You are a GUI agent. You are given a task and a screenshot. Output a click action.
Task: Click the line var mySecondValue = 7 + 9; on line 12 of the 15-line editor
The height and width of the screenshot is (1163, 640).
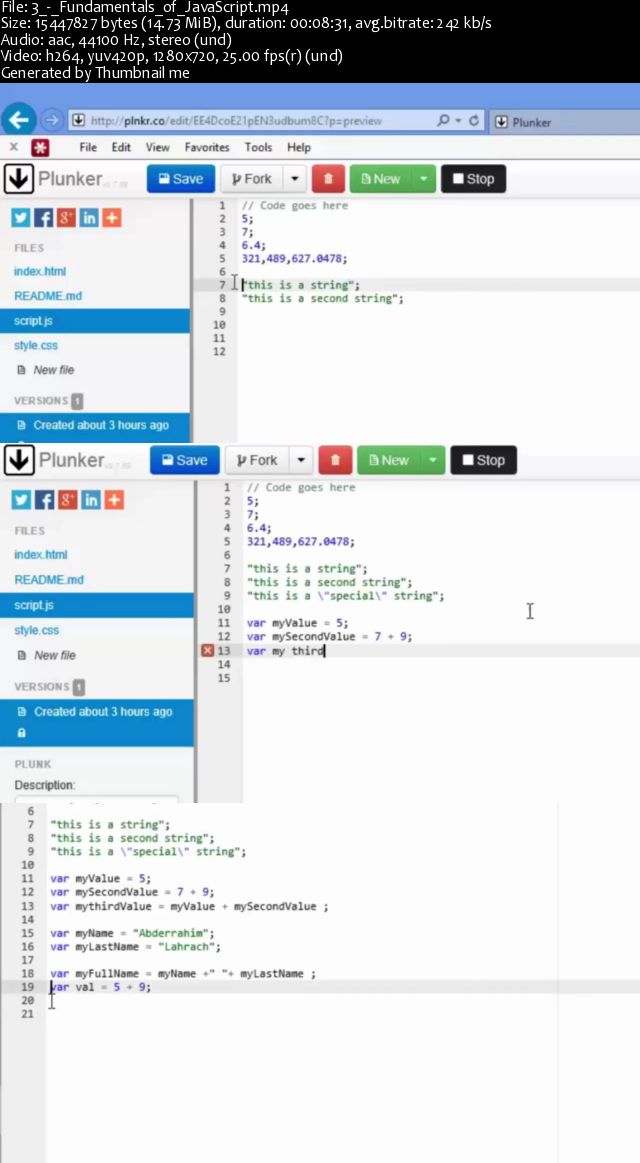[x=329, y=636]
